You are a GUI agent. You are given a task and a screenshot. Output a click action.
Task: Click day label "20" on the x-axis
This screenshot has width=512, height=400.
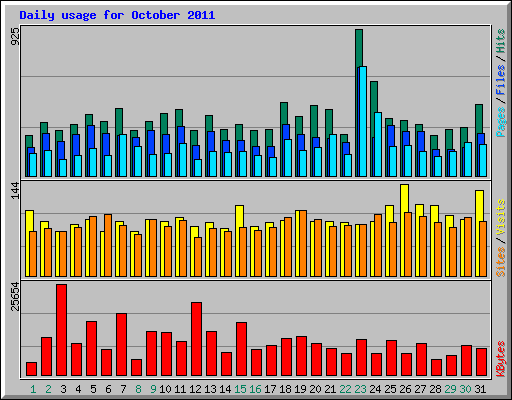315,389
